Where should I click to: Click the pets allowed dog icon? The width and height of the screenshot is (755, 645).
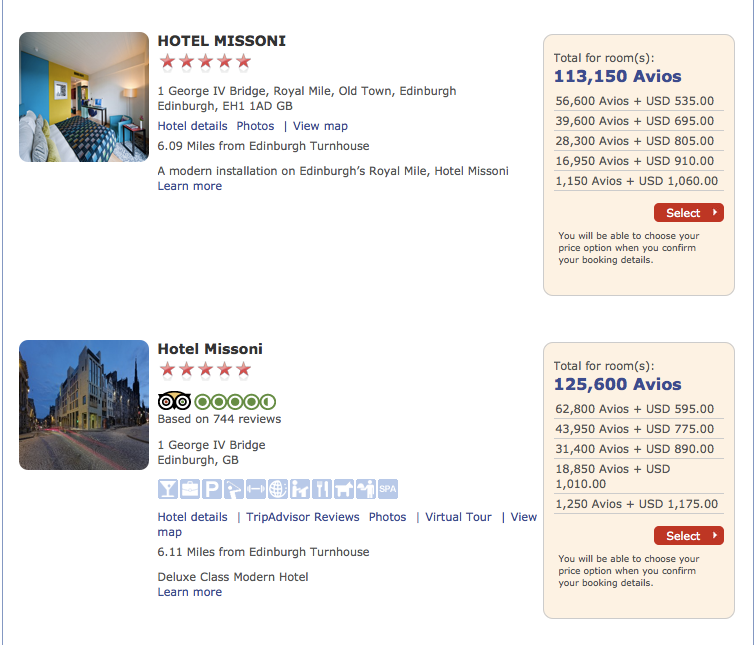[x=344, y=489]
